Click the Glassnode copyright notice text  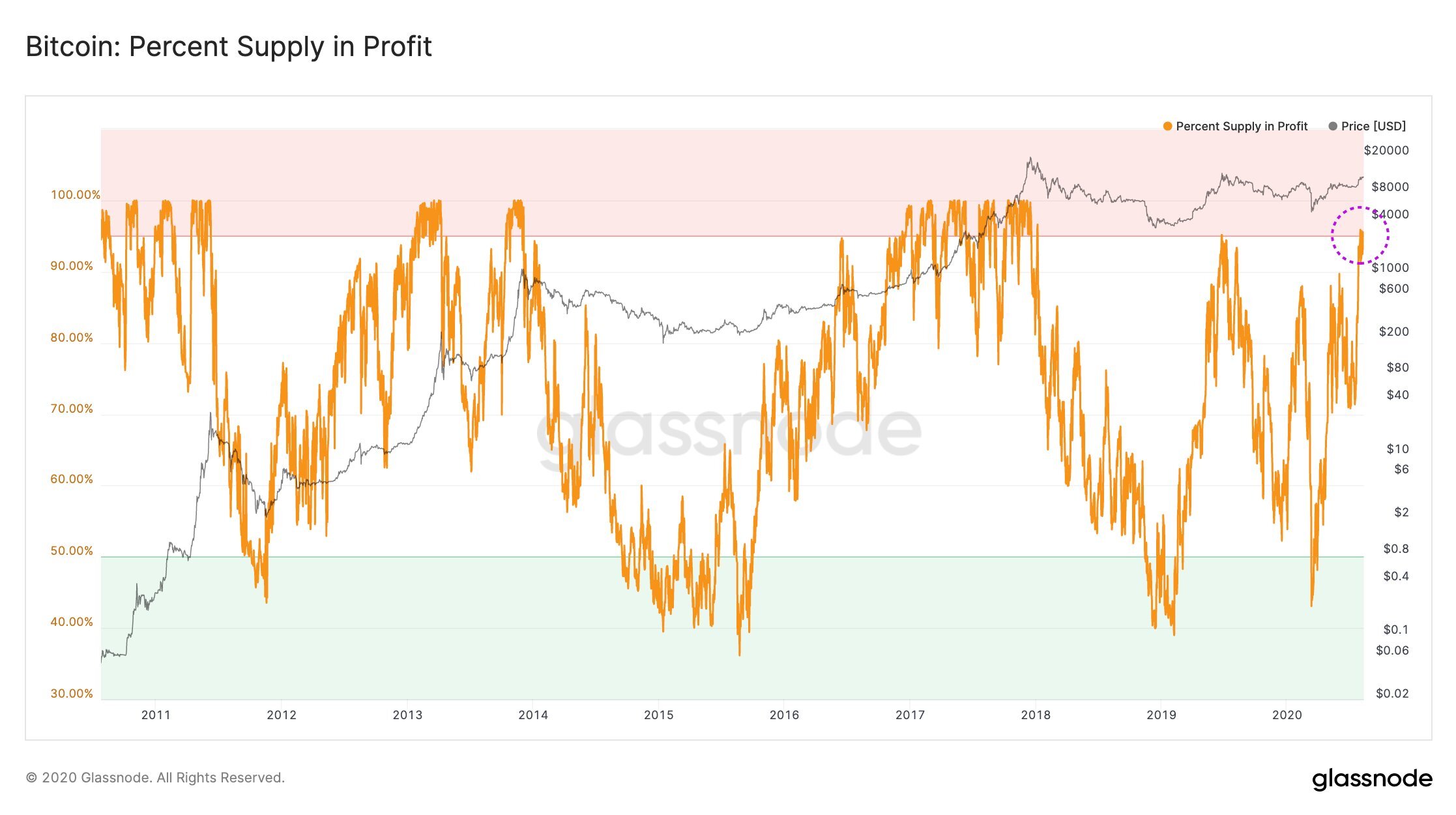tap(155, 778)
